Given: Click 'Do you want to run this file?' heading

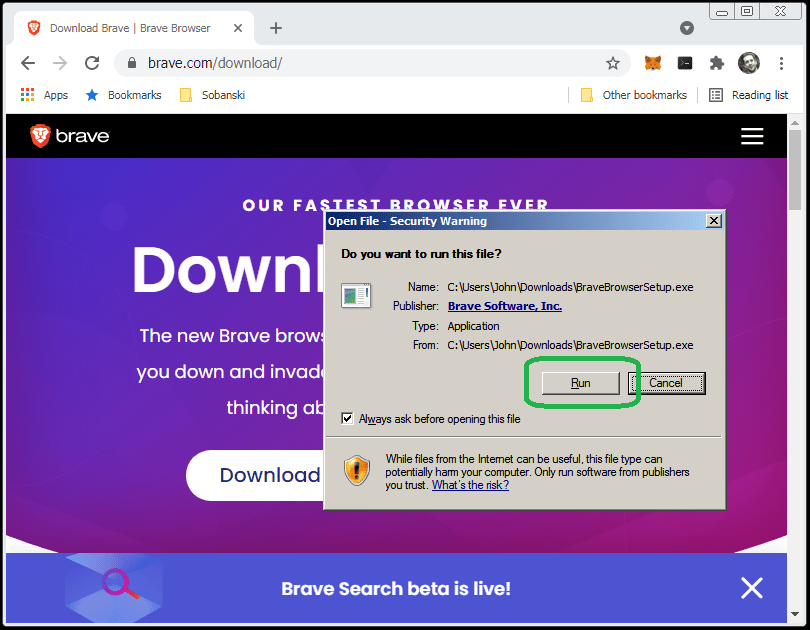Looking at the screenshot, I should pyautogui.click(x=421, y=254).
